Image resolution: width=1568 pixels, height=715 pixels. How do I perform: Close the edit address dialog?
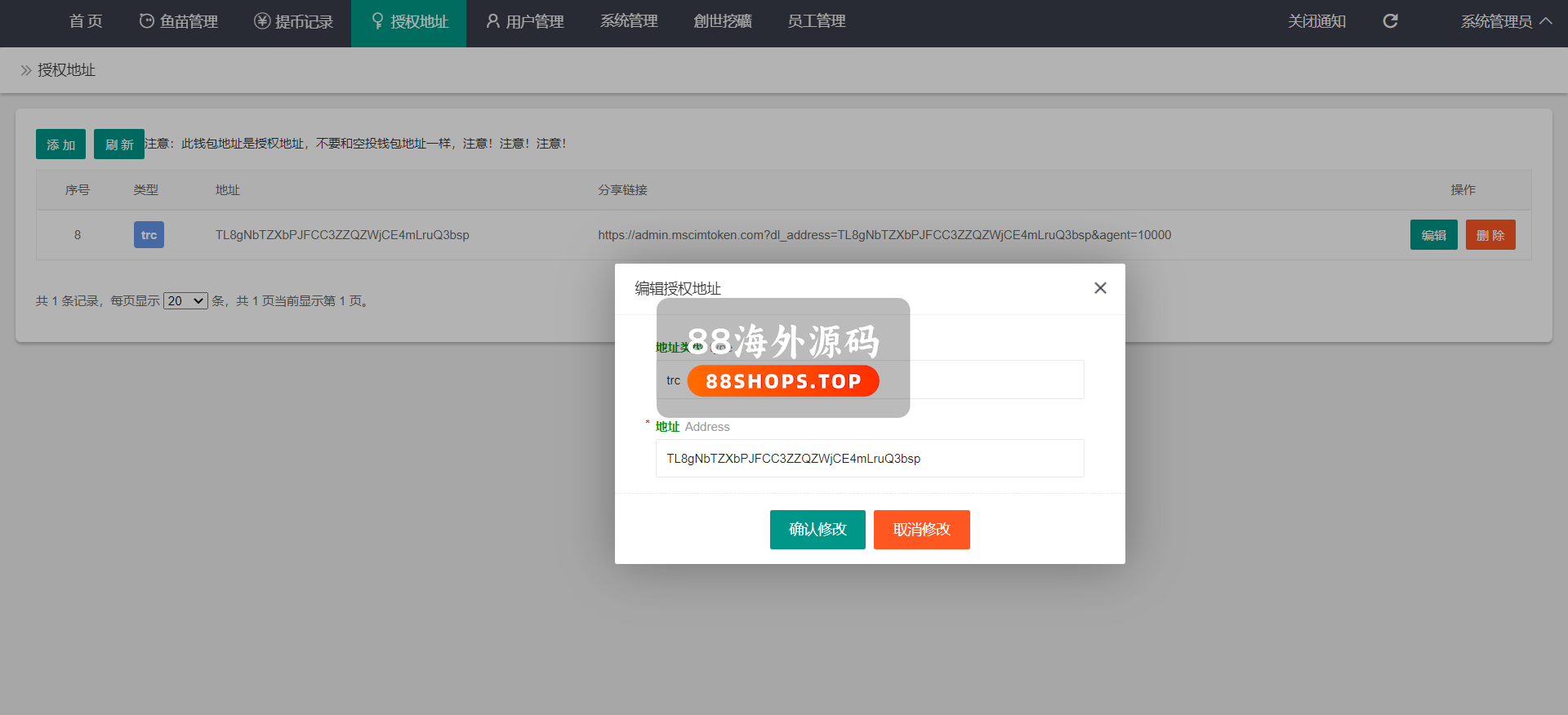1100,288
